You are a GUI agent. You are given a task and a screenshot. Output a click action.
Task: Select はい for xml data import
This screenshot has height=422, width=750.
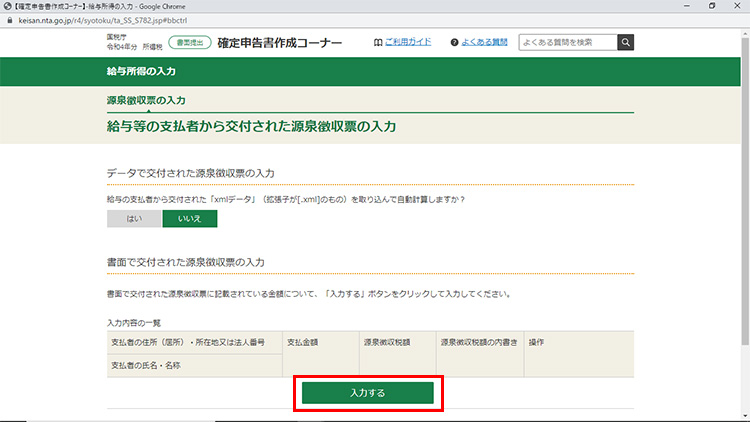tap(134, 218)
